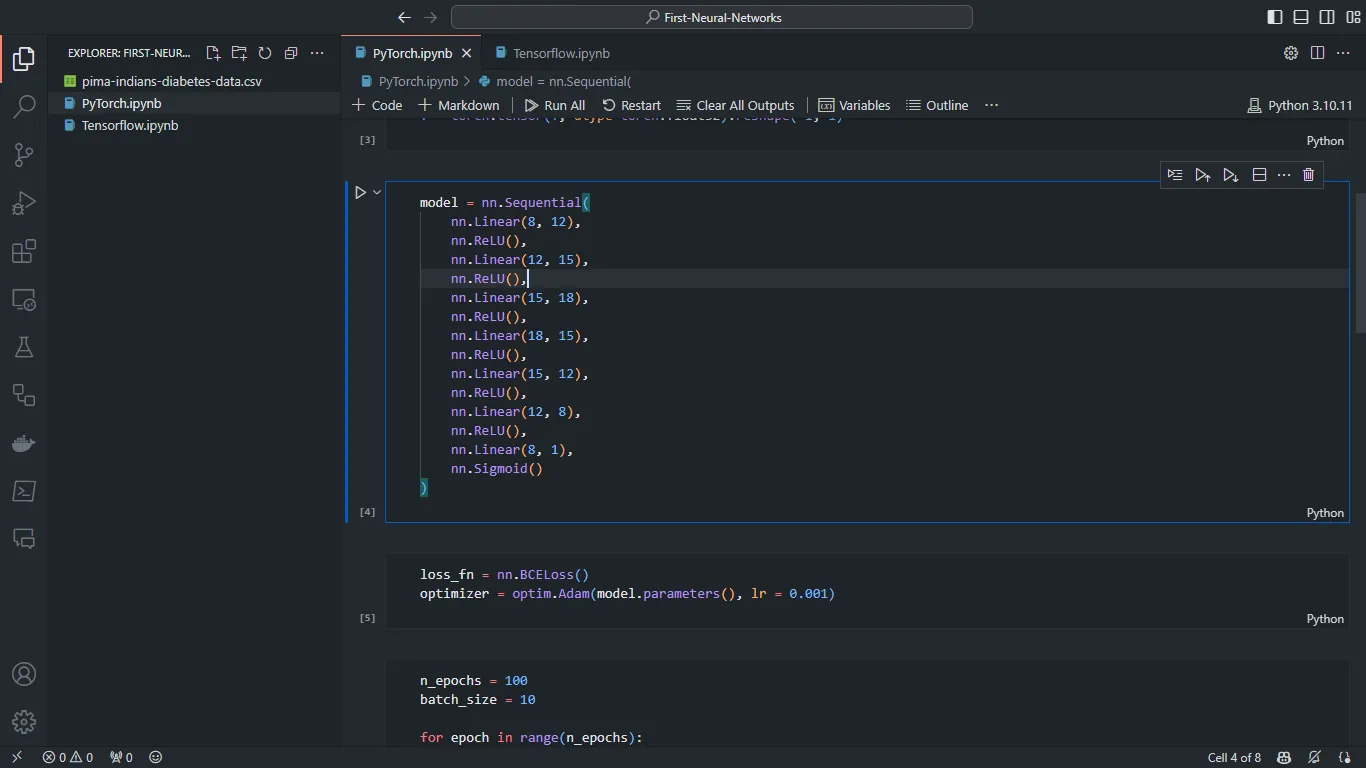Toggle the primary side bar layout
The image size is (1366, 768).
pos(1275,17)
